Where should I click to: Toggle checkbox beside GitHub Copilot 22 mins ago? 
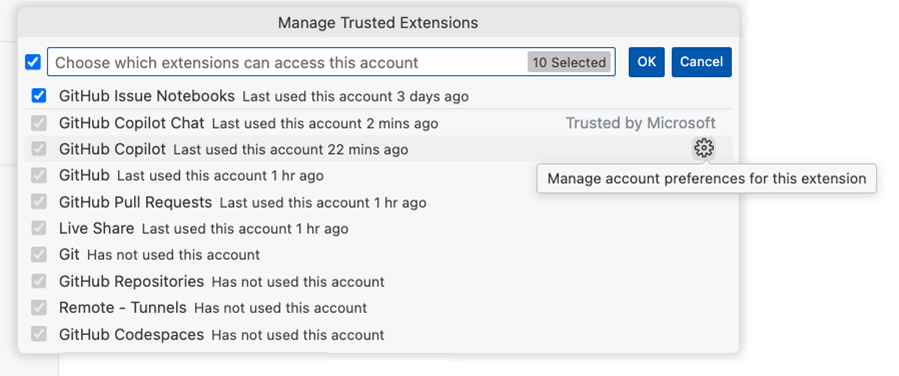click(x=38, y=149)
